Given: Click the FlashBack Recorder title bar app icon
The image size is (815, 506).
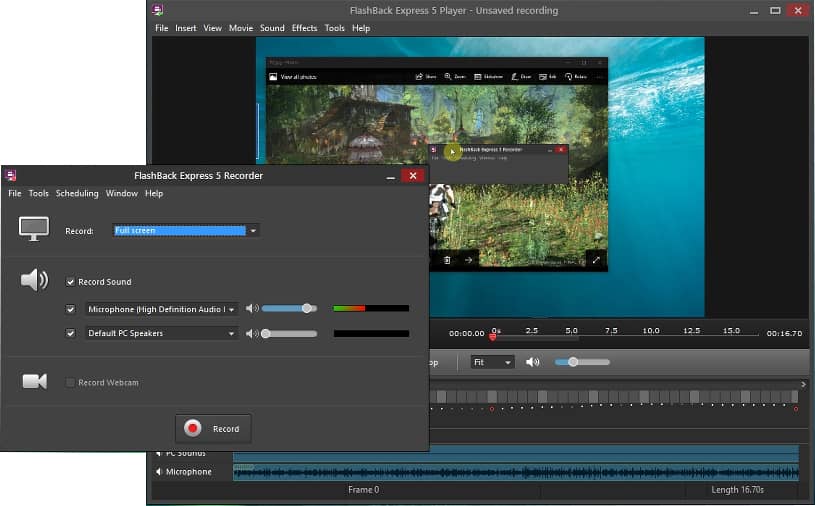Looking at the screenshot, I should (11, 176).
